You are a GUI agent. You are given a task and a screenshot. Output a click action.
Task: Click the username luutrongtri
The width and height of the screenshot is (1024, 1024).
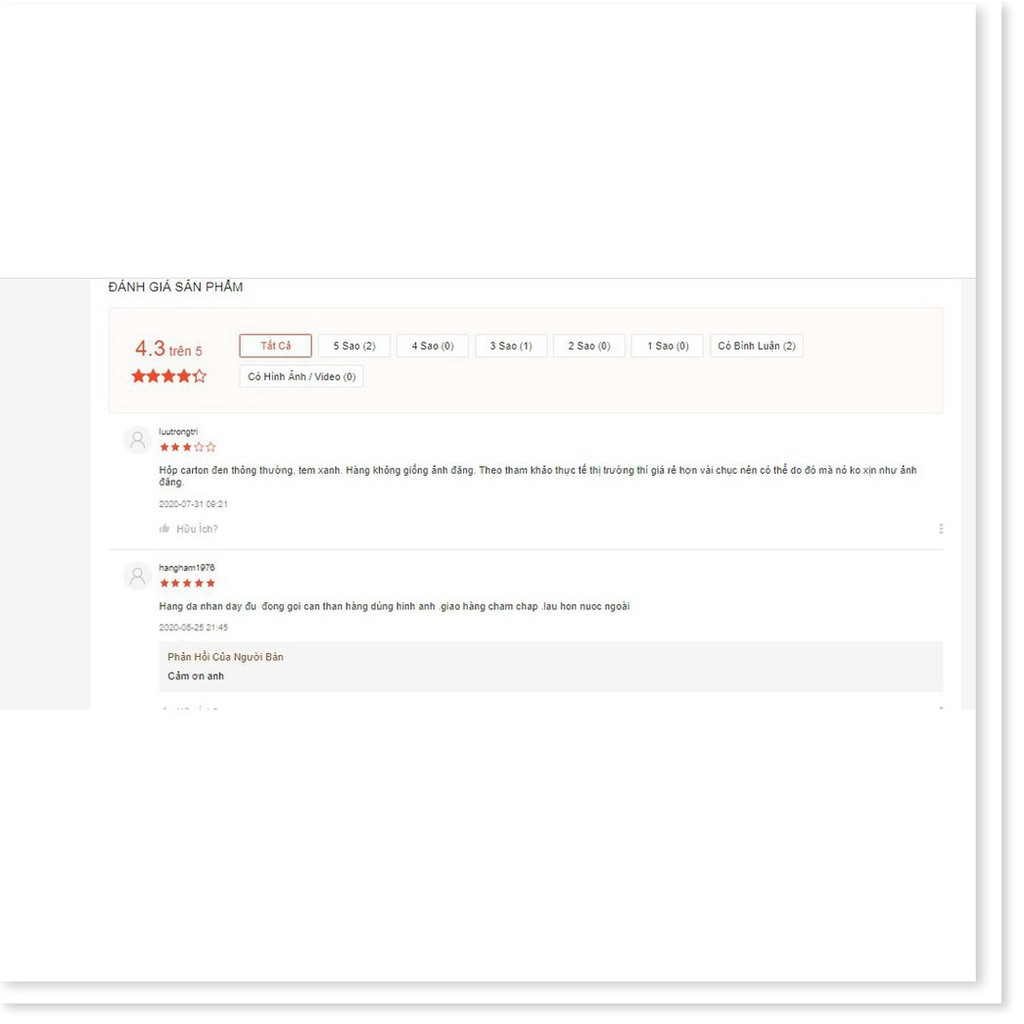[178, 432]
